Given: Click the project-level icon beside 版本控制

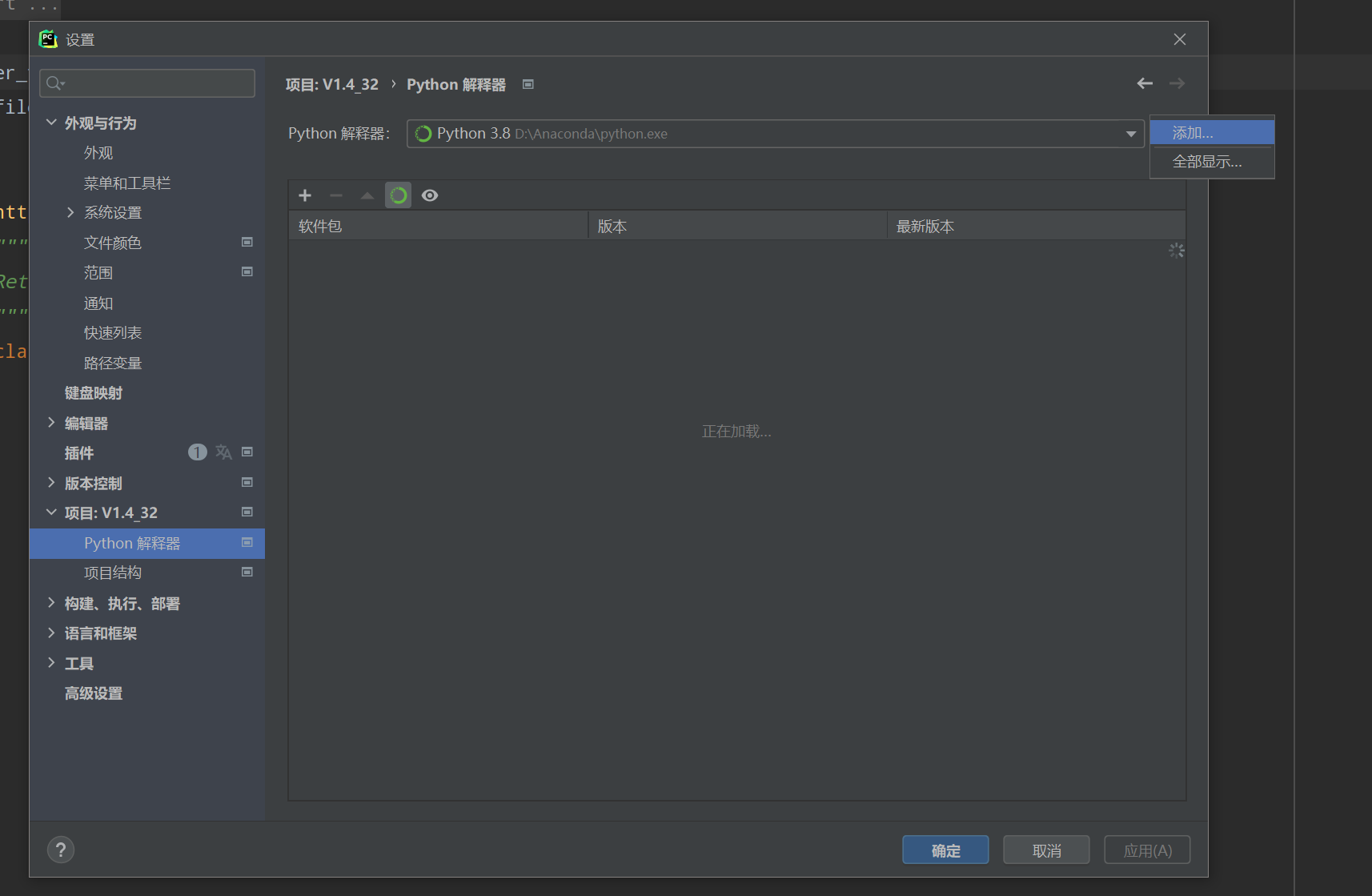Looking at the screenshot, I should (x=247, y=482).
